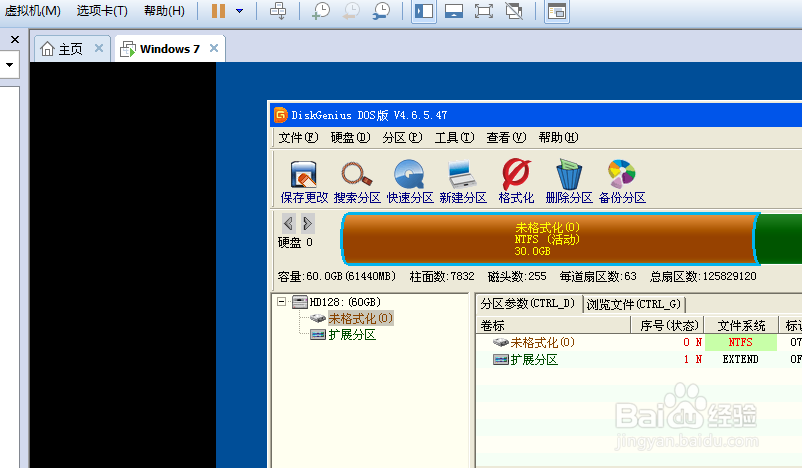Click the Format (格式化) icon
This screenshot has width=802, height=468.
click(516, 182)
